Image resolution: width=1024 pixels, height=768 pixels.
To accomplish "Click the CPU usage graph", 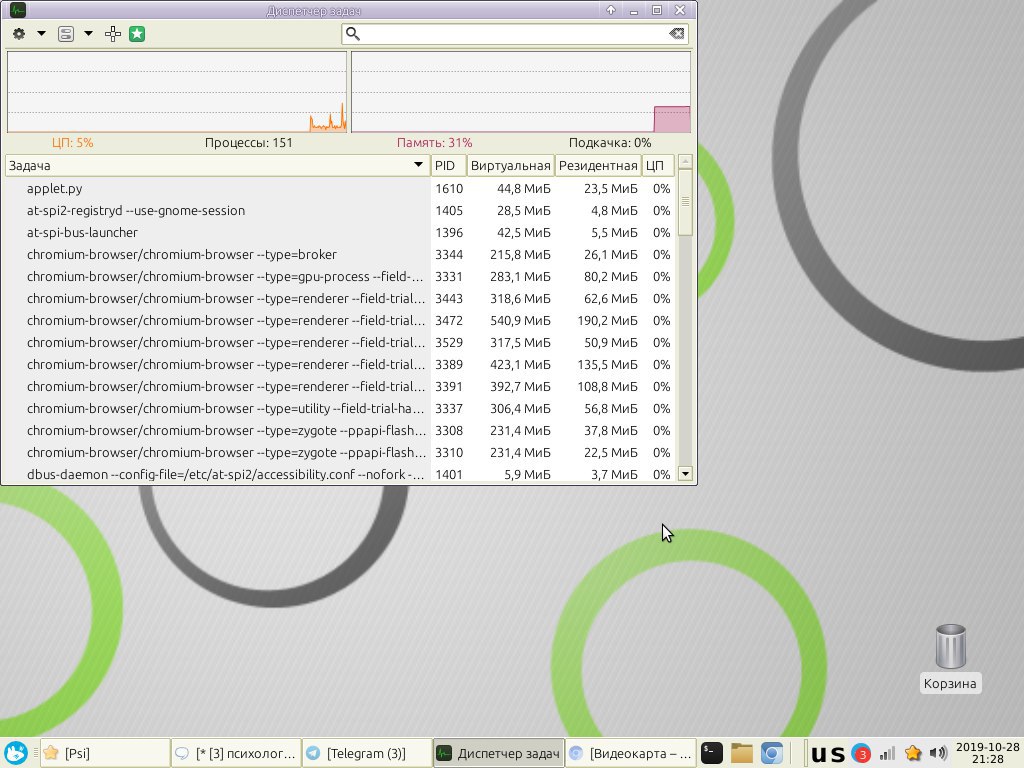I will pyautogui.click(x=177, y=92).
